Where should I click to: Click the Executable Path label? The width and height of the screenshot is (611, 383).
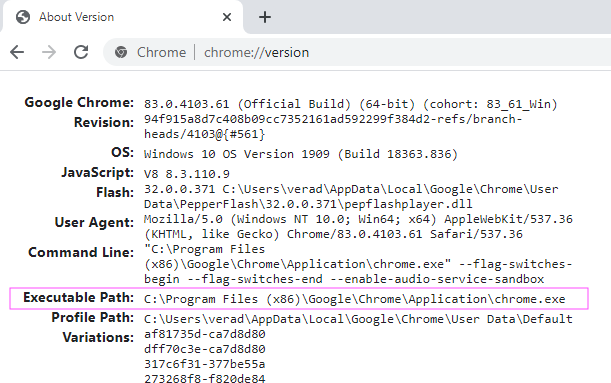click(x=78, y=297)
